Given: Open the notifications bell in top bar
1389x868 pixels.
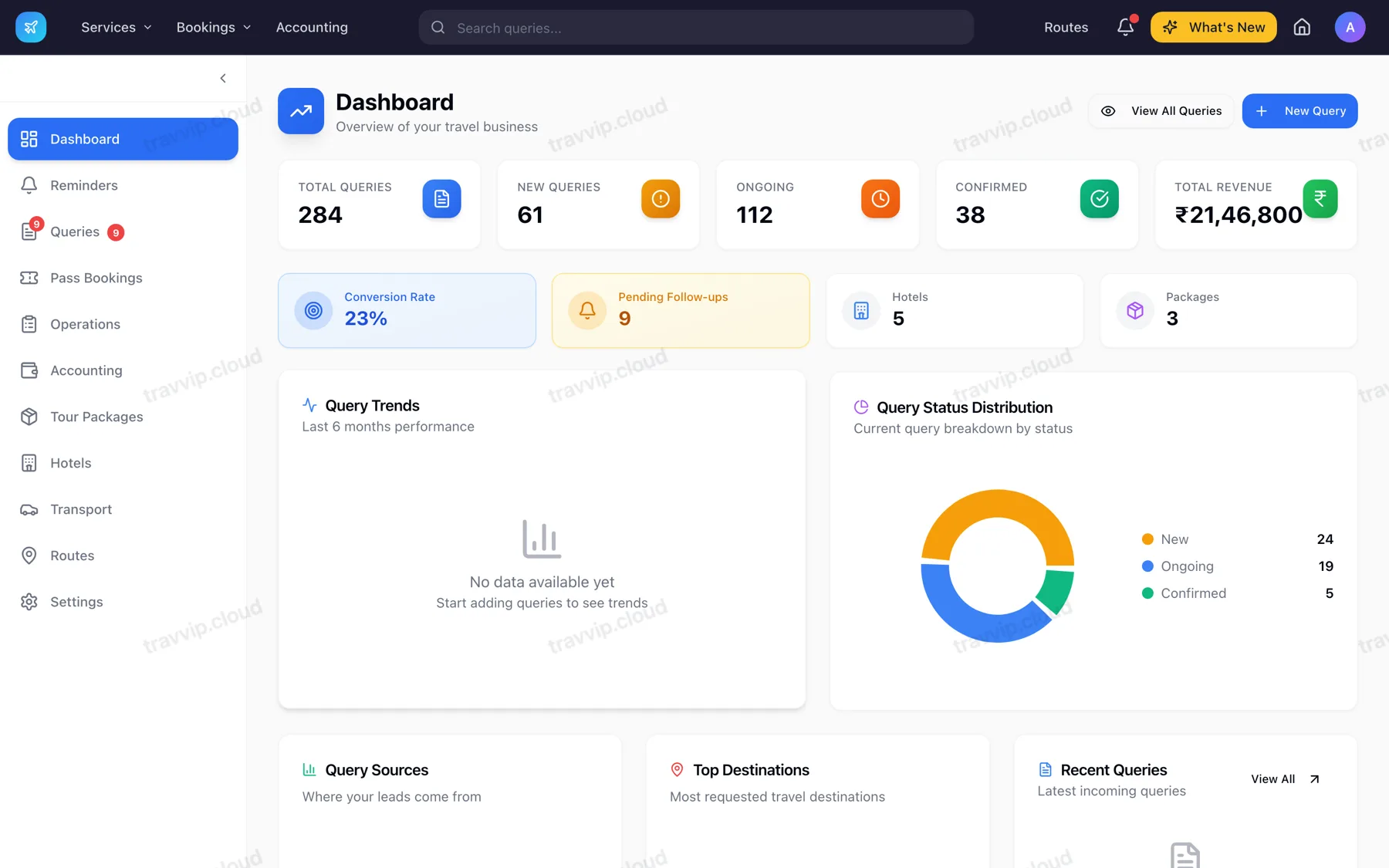Looking at the screenshot, I should click(1126, 27).
